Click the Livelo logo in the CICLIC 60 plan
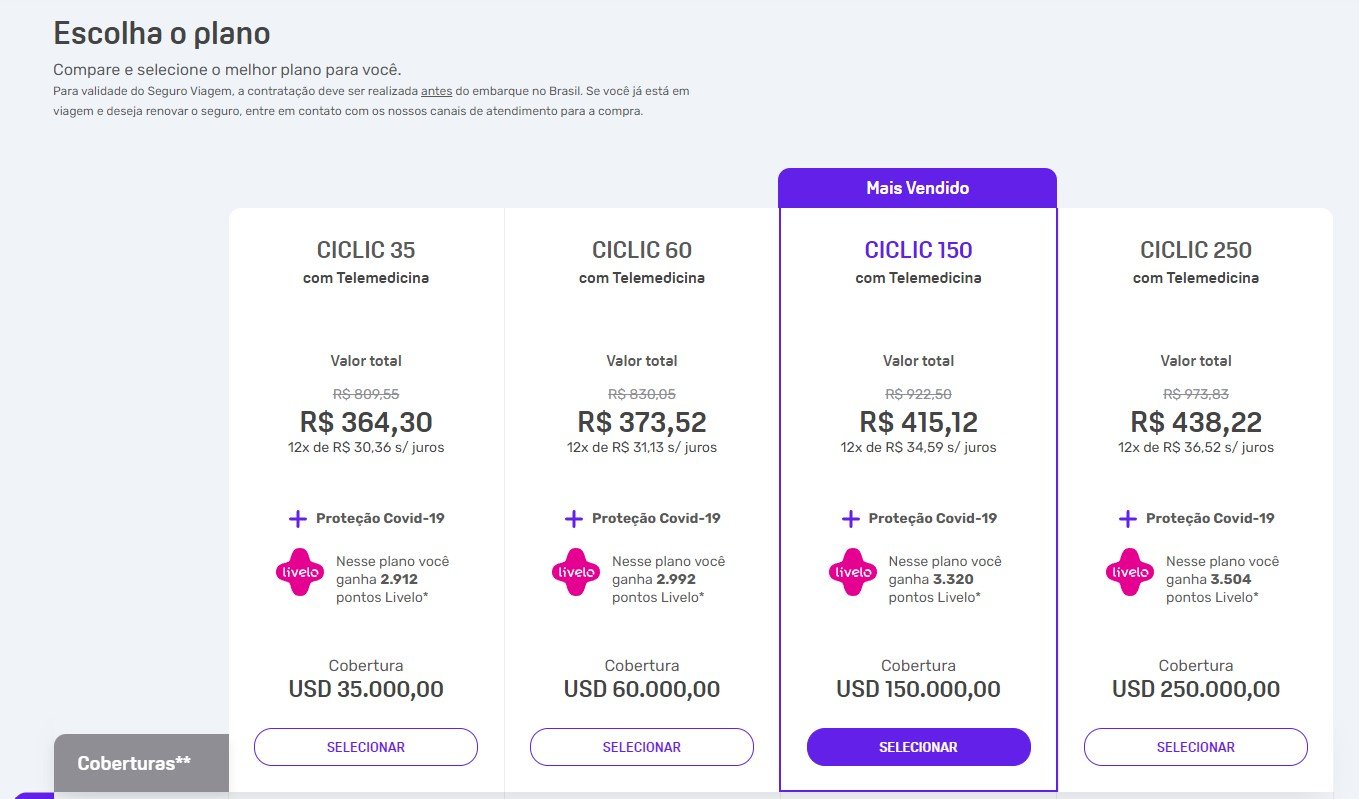 [x=576, y=572]
